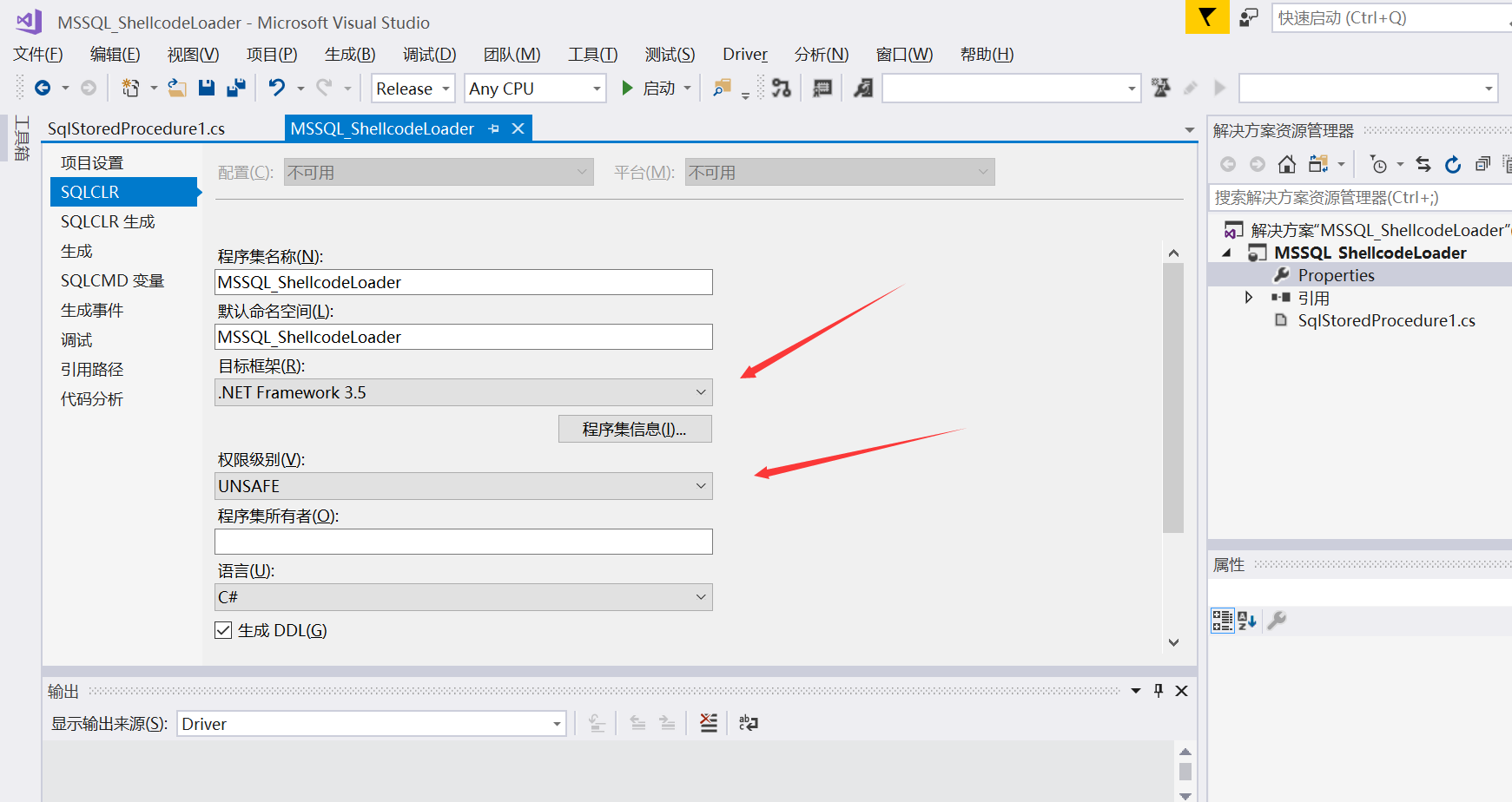Save the current file with the floppy icon
The width and height of the screenshot is (1512, 802).
click(x=207, y=88)
